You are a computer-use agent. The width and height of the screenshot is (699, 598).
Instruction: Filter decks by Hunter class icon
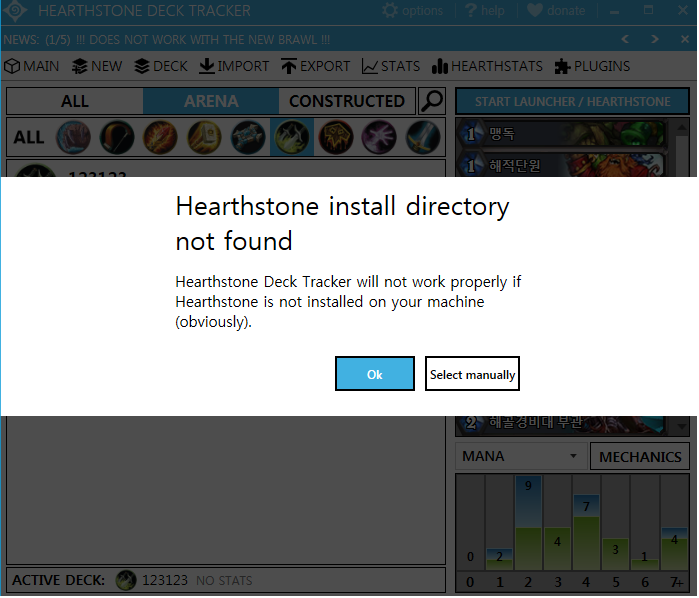point(117,137)
